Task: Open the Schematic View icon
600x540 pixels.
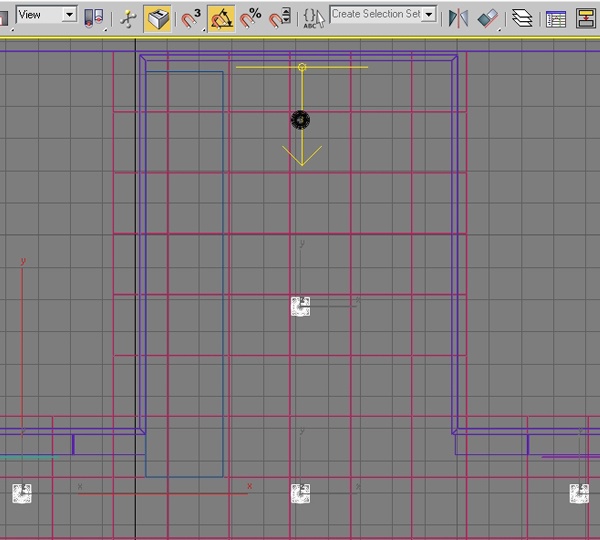Action: [x=585, y=17]
